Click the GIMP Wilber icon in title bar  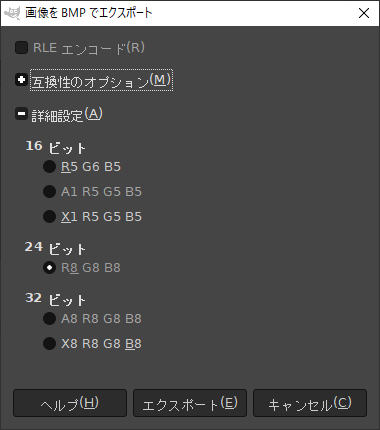12,13
